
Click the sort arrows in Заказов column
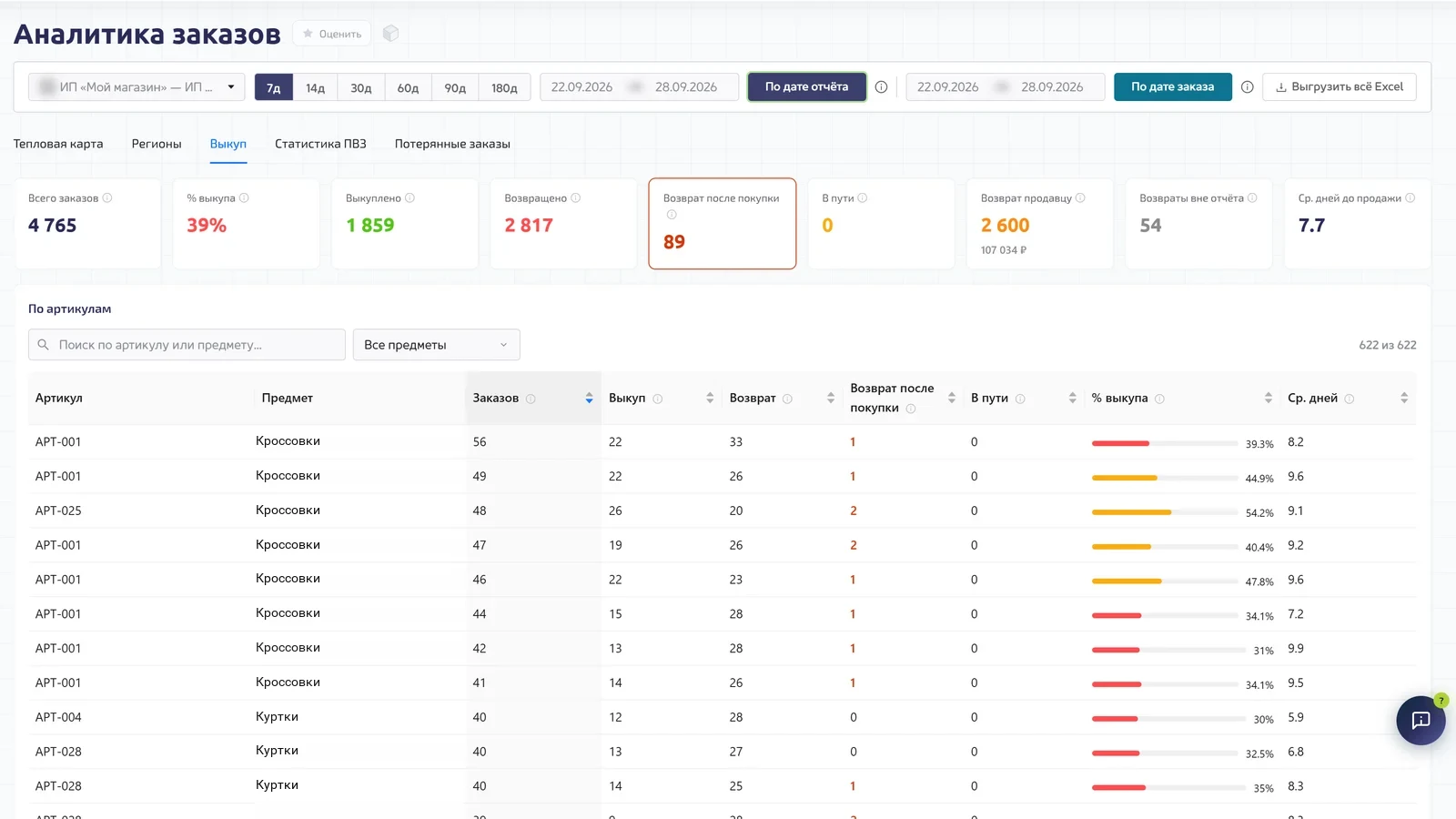coord(589,399)
